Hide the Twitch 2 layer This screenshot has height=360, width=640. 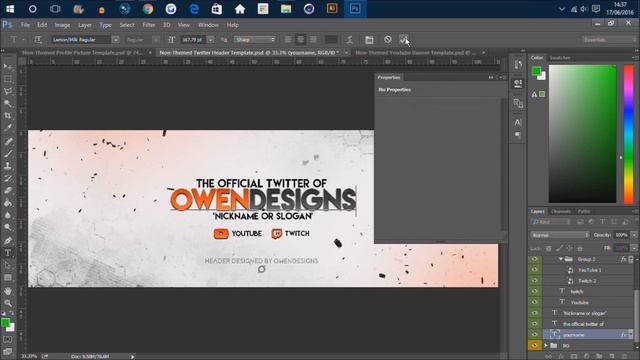pyautogui.click(x=535, y=280)
